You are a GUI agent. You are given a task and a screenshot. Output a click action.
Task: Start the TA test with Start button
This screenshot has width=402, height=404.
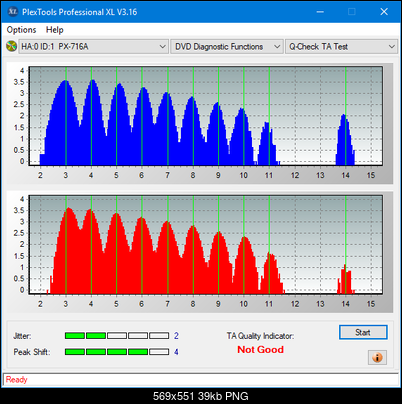363,332
